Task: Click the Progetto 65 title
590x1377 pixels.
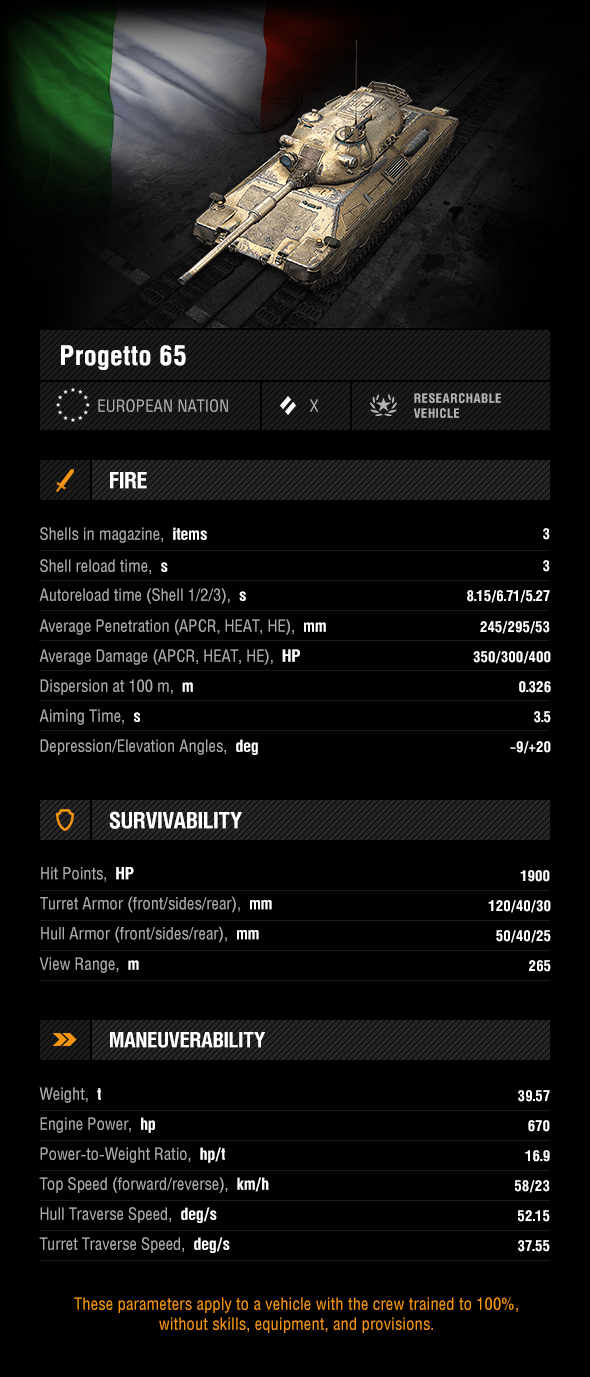Action: tap(123, 356)
